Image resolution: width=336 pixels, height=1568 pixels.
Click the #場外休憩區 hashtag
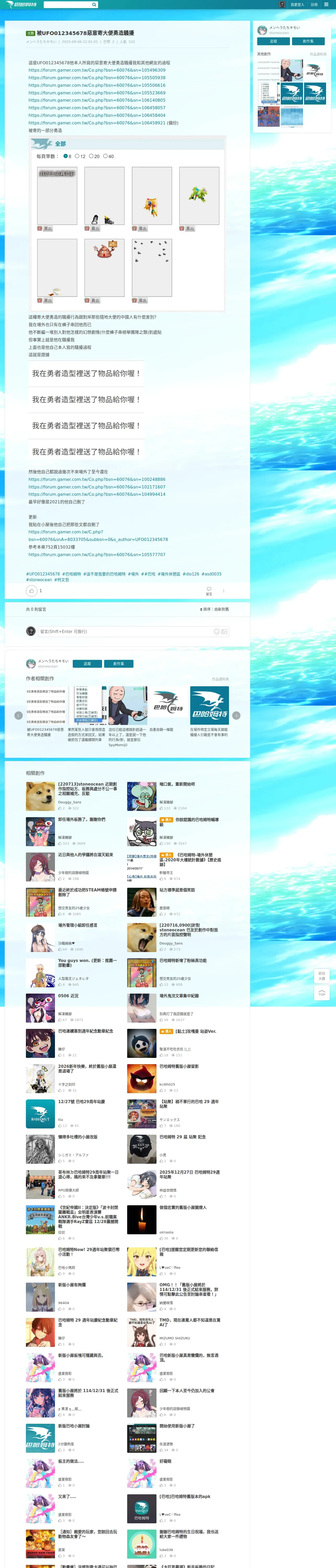(x=169, y=574)
